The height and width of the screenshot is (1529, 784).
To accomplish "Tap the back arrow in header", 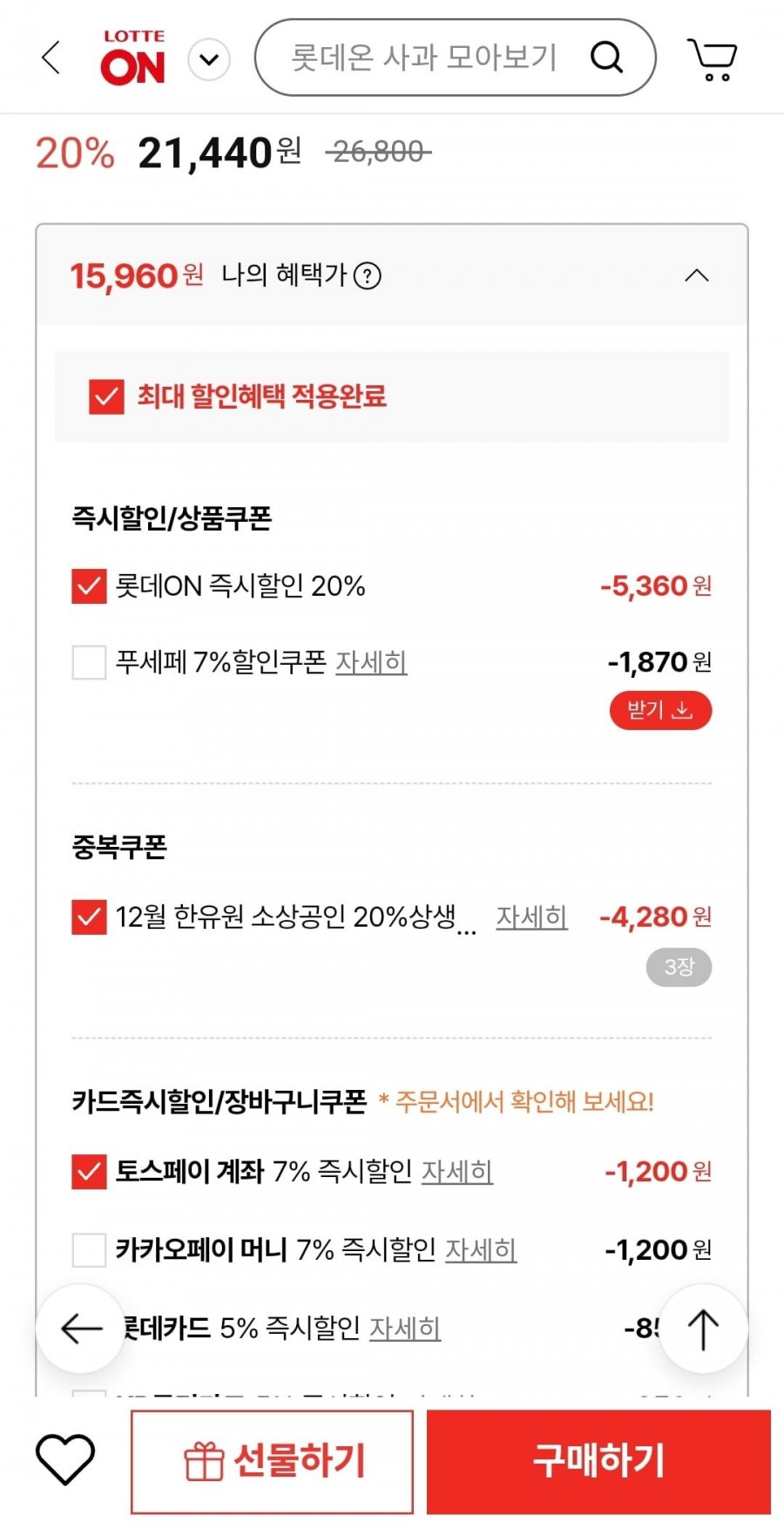I will 51,58.
